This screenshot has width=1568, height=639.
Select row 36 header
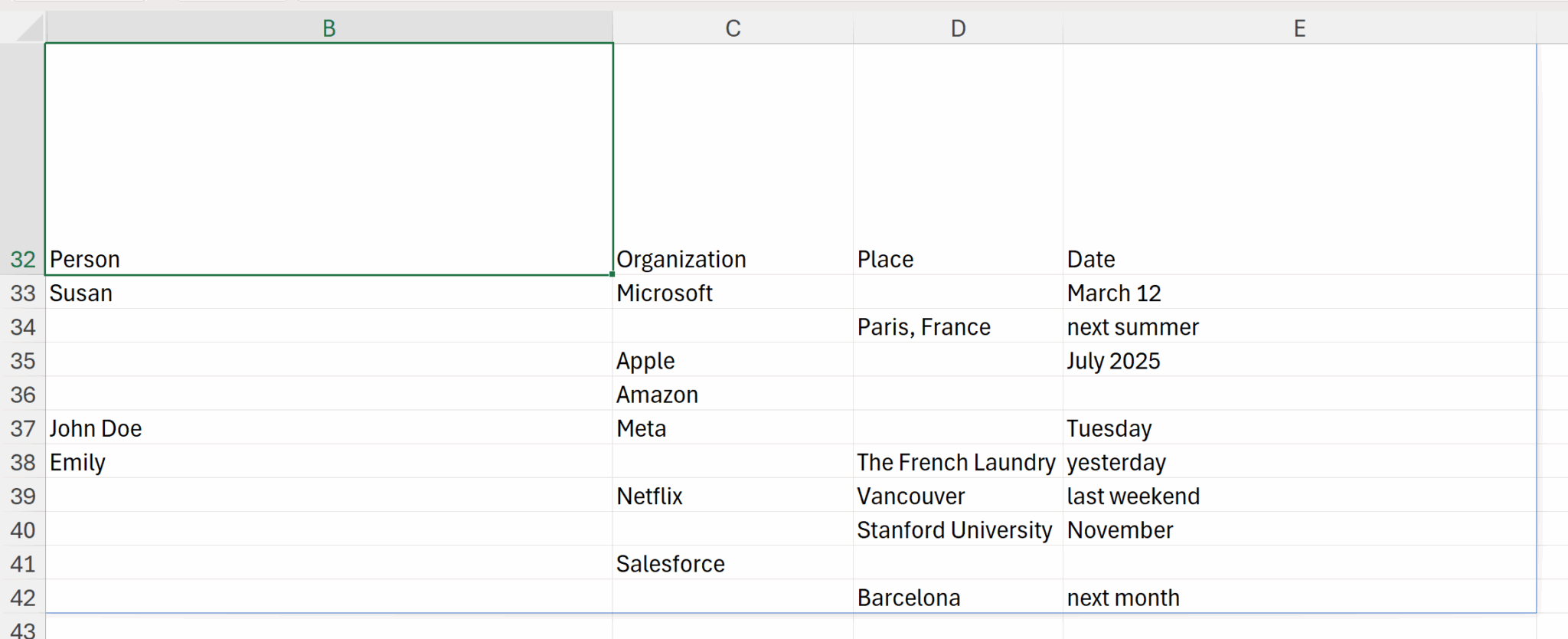coord(23,393)
